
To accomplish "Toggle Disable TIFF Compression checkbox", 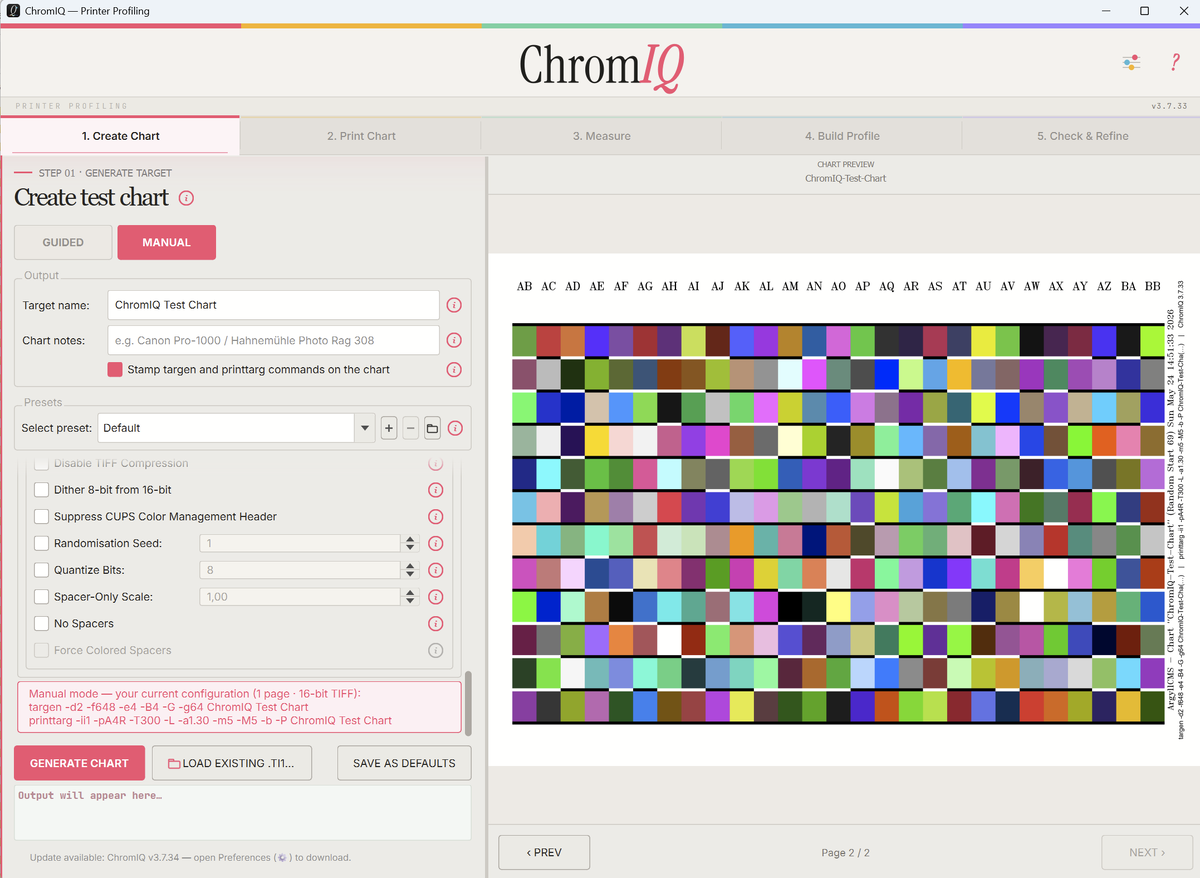I will (x=41, y=464).
